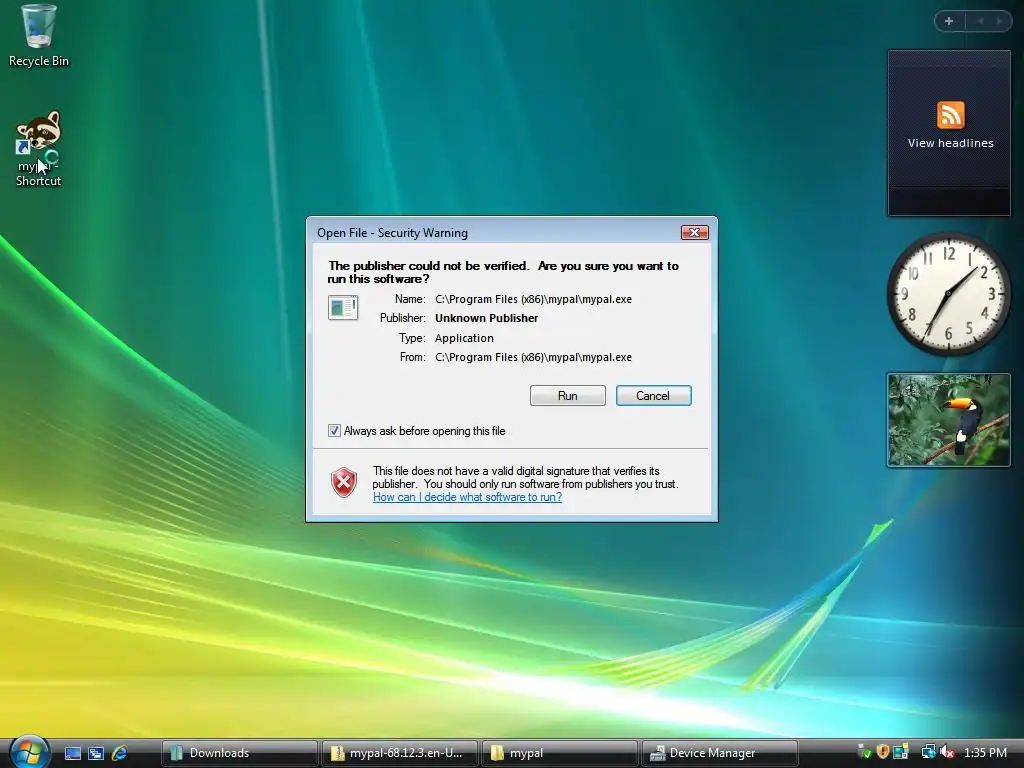This screenshot has height=768, width=1024.
Task: Open 'How can I decide what software to run?' link
Action: [467, 497]
